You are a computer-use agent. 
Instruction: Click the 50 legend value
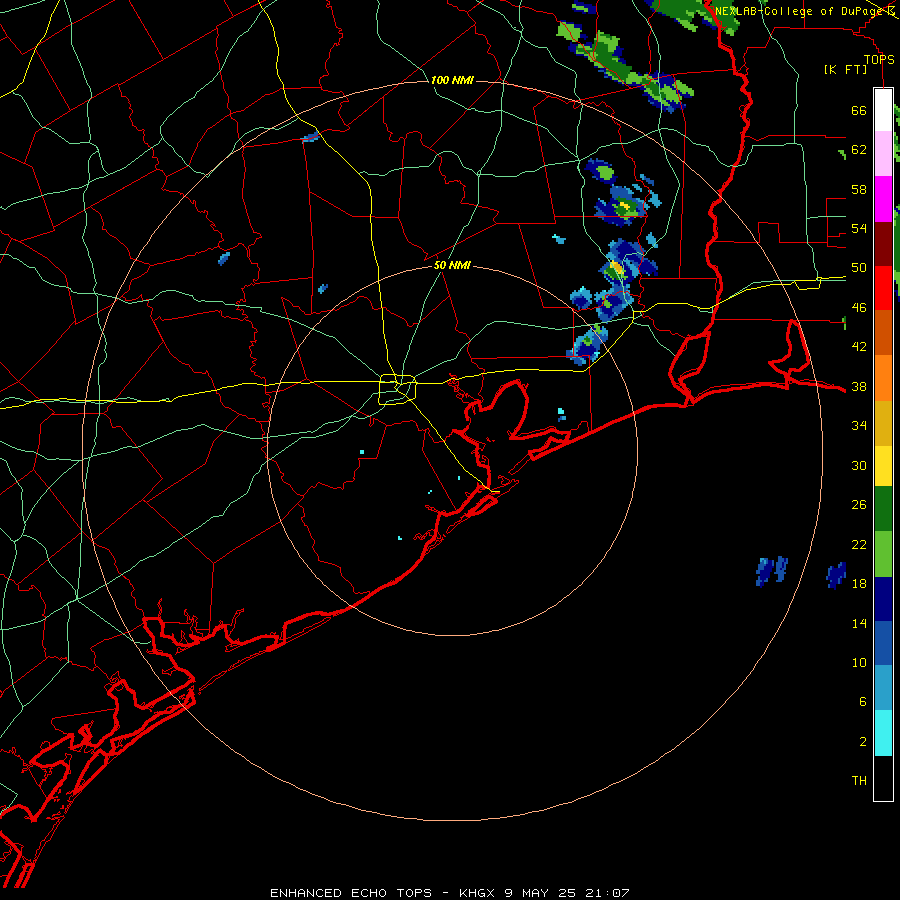[x=859, y=268]
